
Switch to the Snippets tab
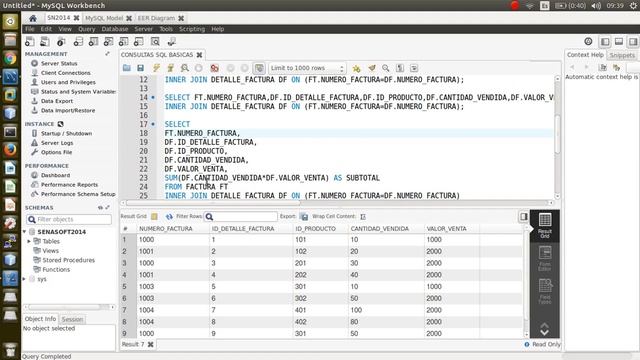pos(622,55)
